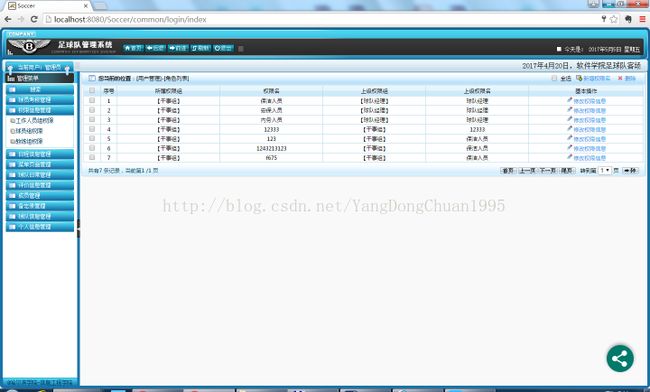Image resolution: width=650 pixels, height=392 pixels.
Task: Click the pencil edit icon in row 7
Action: tap(570, 157)
